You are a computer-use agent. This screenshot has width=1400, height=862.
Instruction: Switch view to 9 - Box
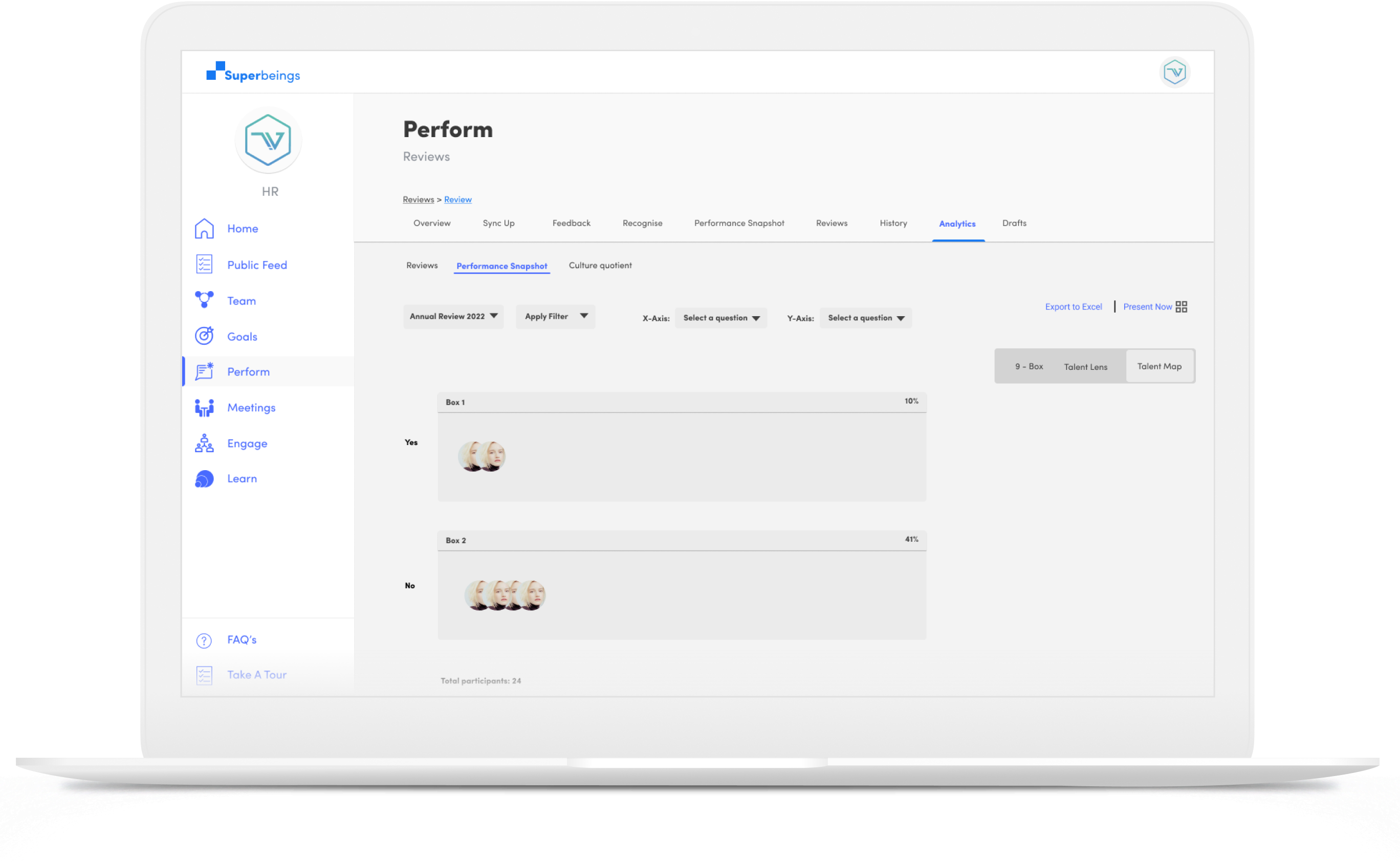point(1028,367)
